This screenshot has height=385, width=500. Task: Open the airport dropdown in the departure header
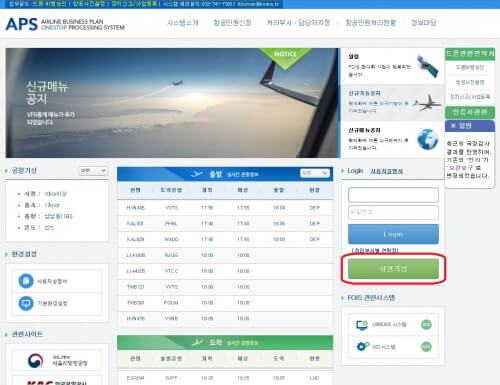315,173
